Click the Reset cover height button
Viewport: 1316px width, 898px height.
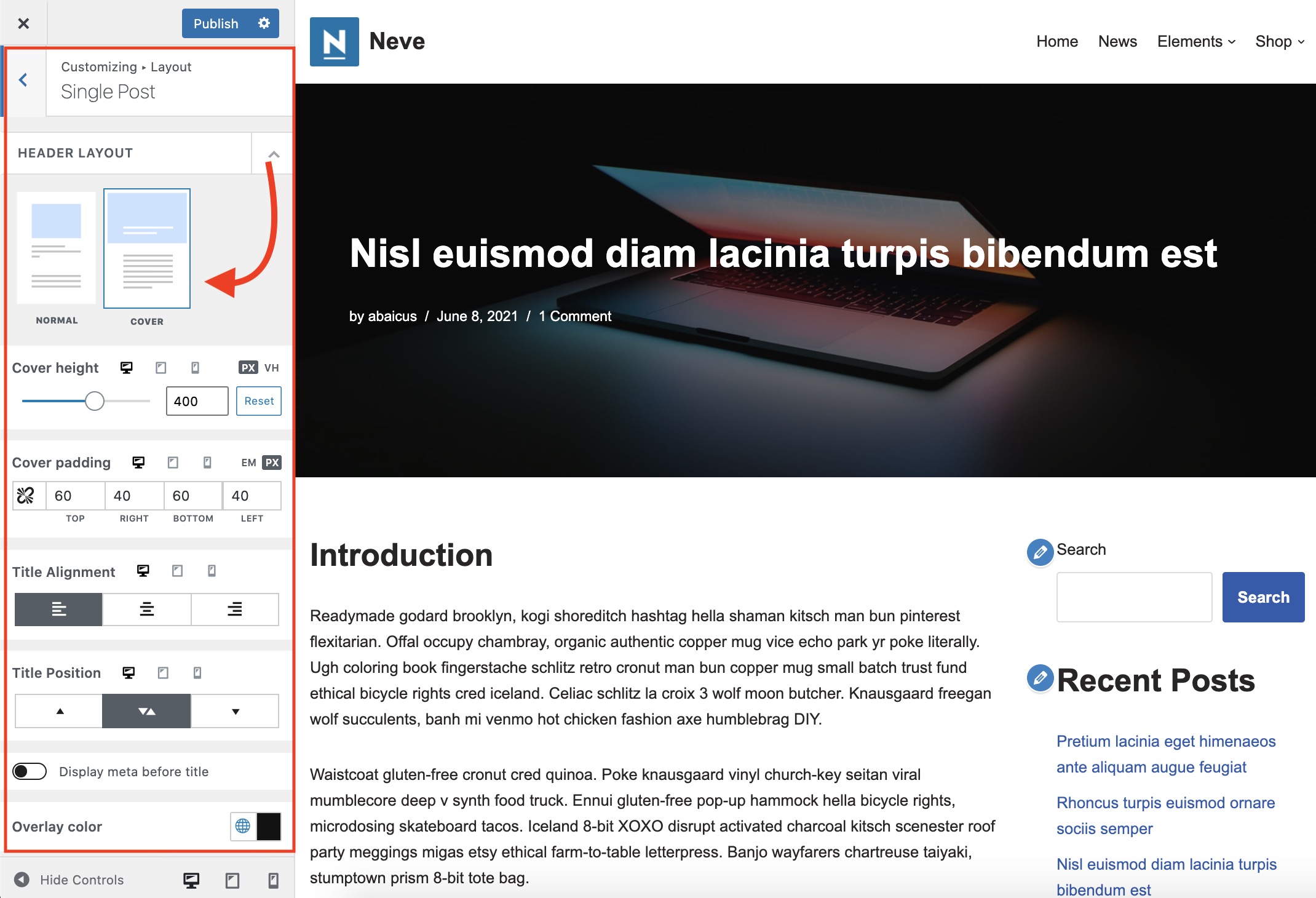point(258,400)
